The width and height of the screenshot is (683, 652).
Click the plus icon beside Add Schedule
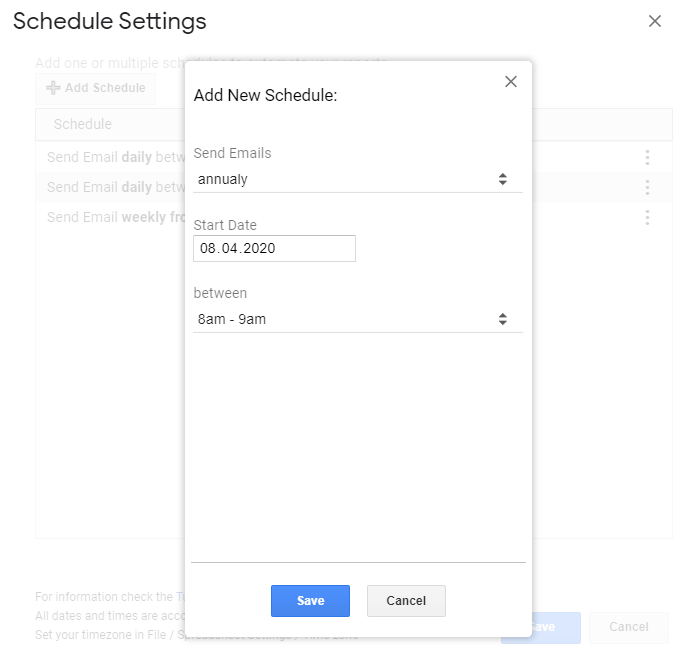pos(54,88)
